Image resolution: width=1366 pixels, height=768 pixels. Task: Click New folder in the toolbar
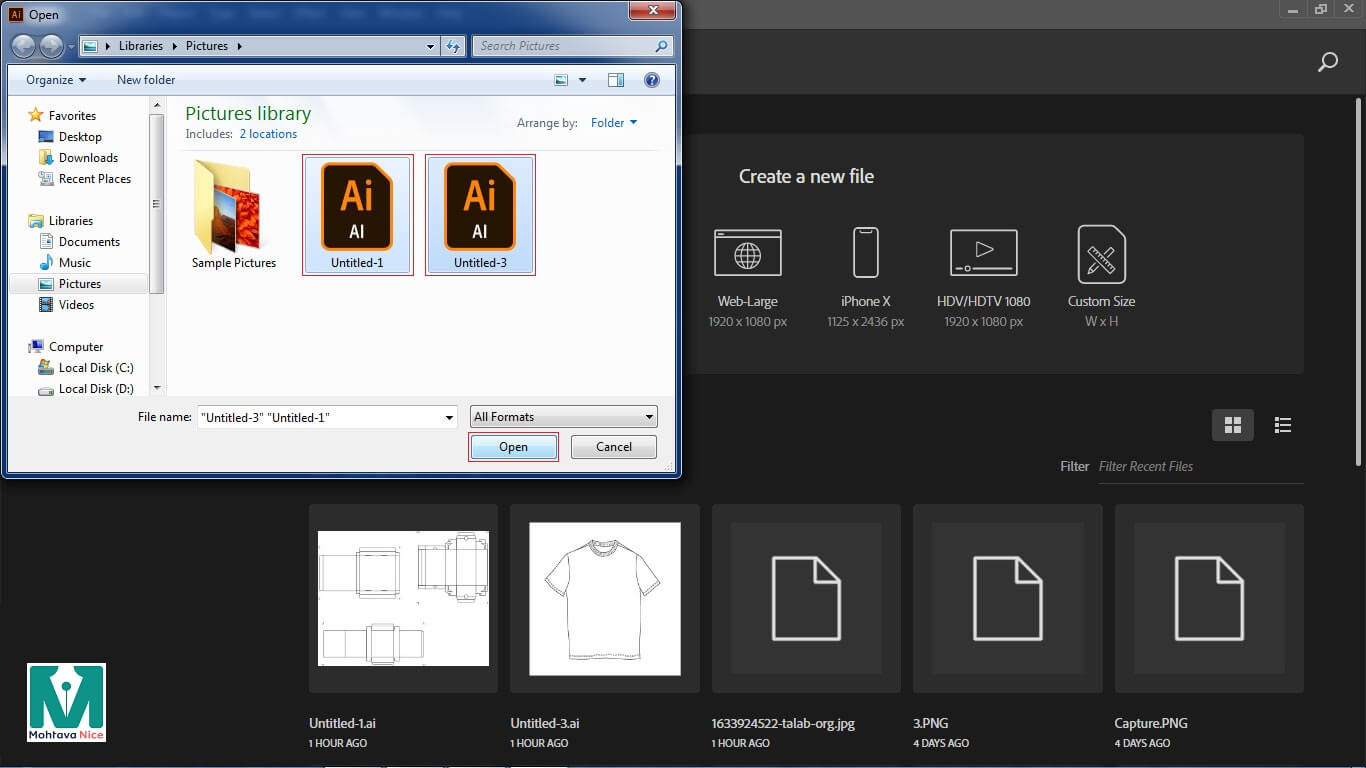click(x=146, y=80)
